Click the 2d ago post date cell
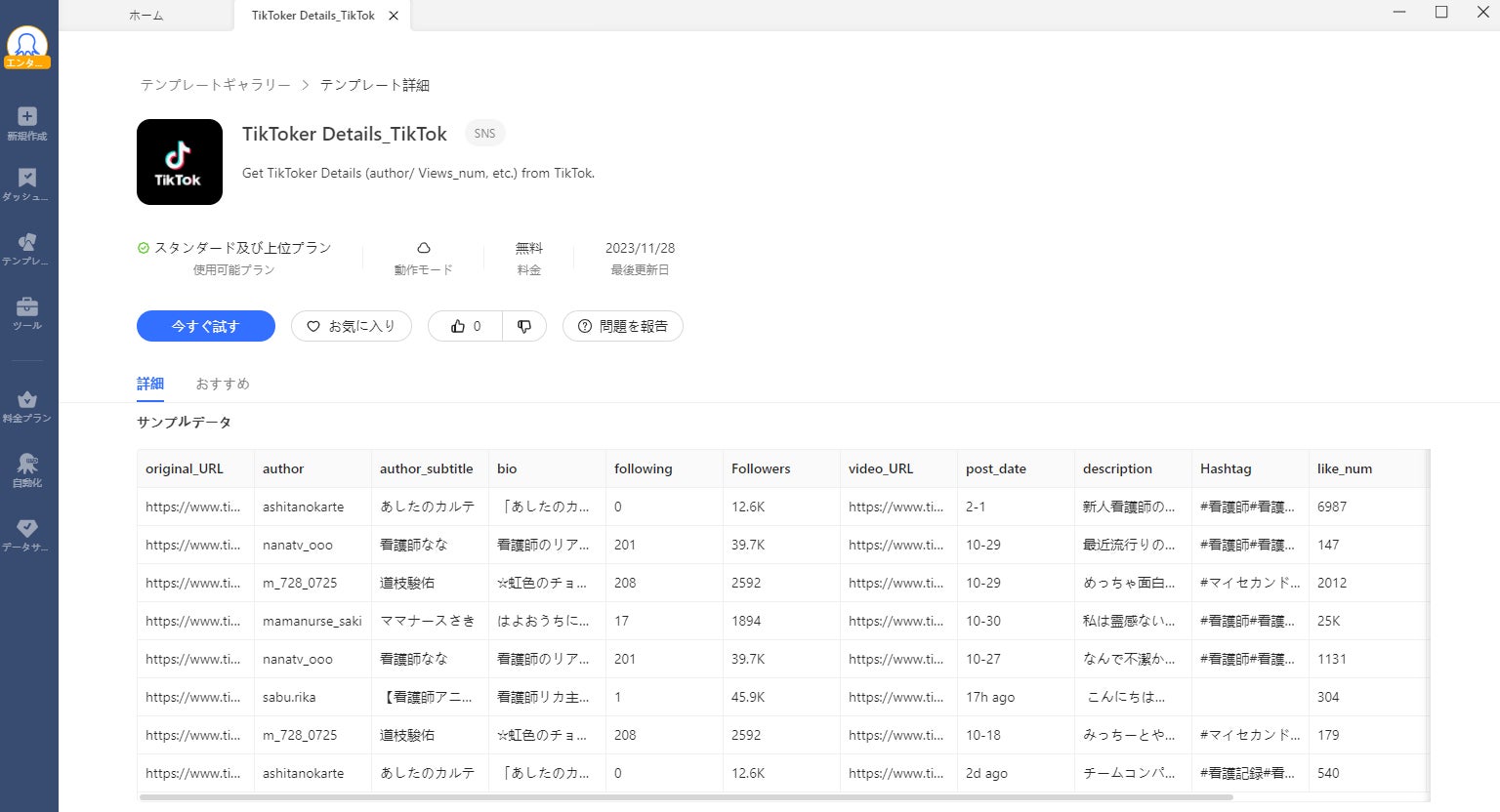 click(x=1016, y=773)
